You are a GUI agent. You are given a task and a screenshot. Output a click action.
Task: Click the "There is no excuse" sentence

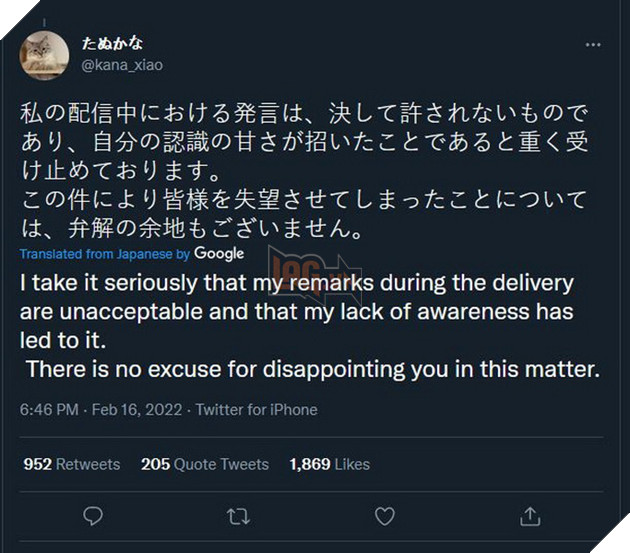click(312, 368)
